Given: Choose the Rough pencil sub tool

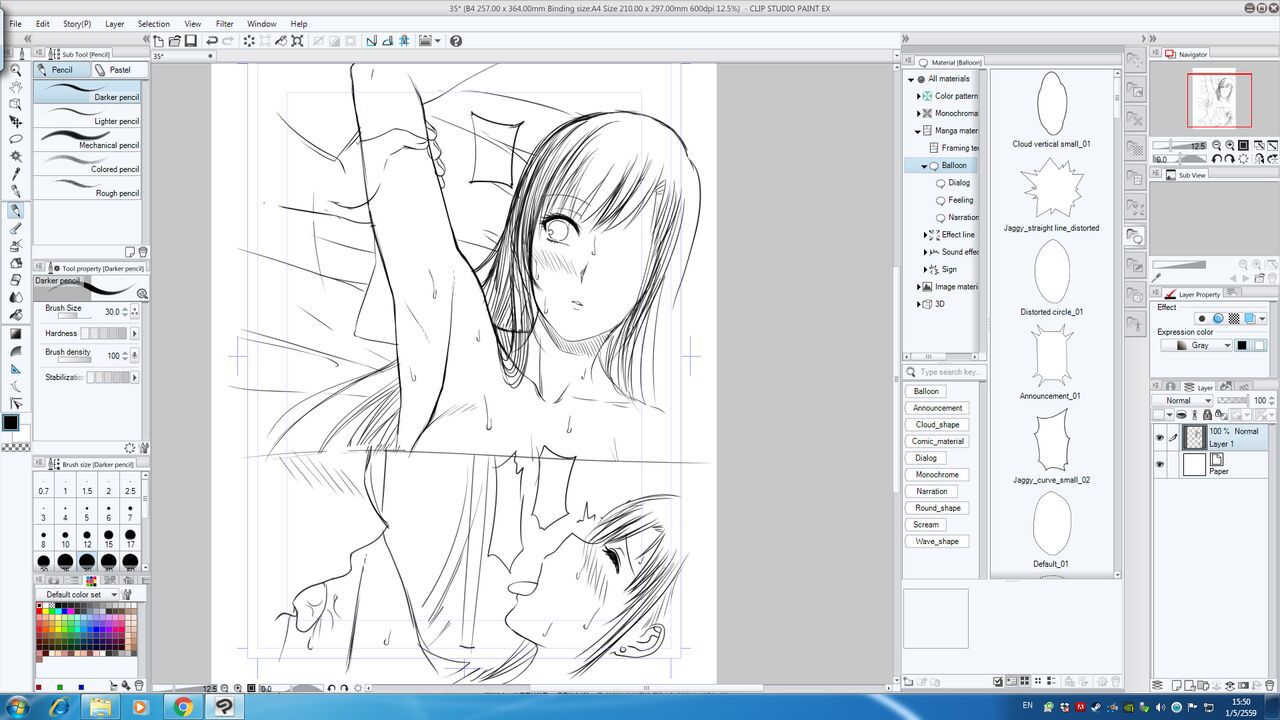Looking at the screenshot, I should click(x=87, y=188).
